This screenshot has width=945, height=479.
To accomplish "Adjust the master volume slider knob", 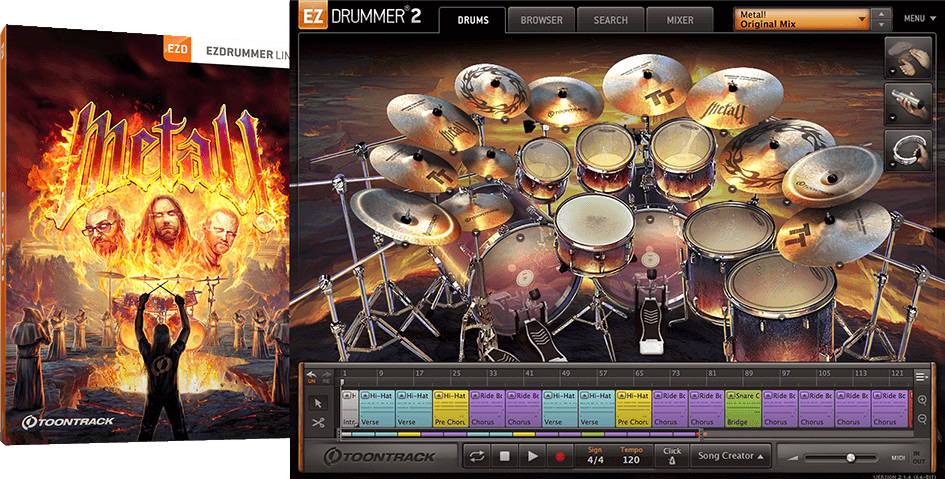I will coord(850,458).
